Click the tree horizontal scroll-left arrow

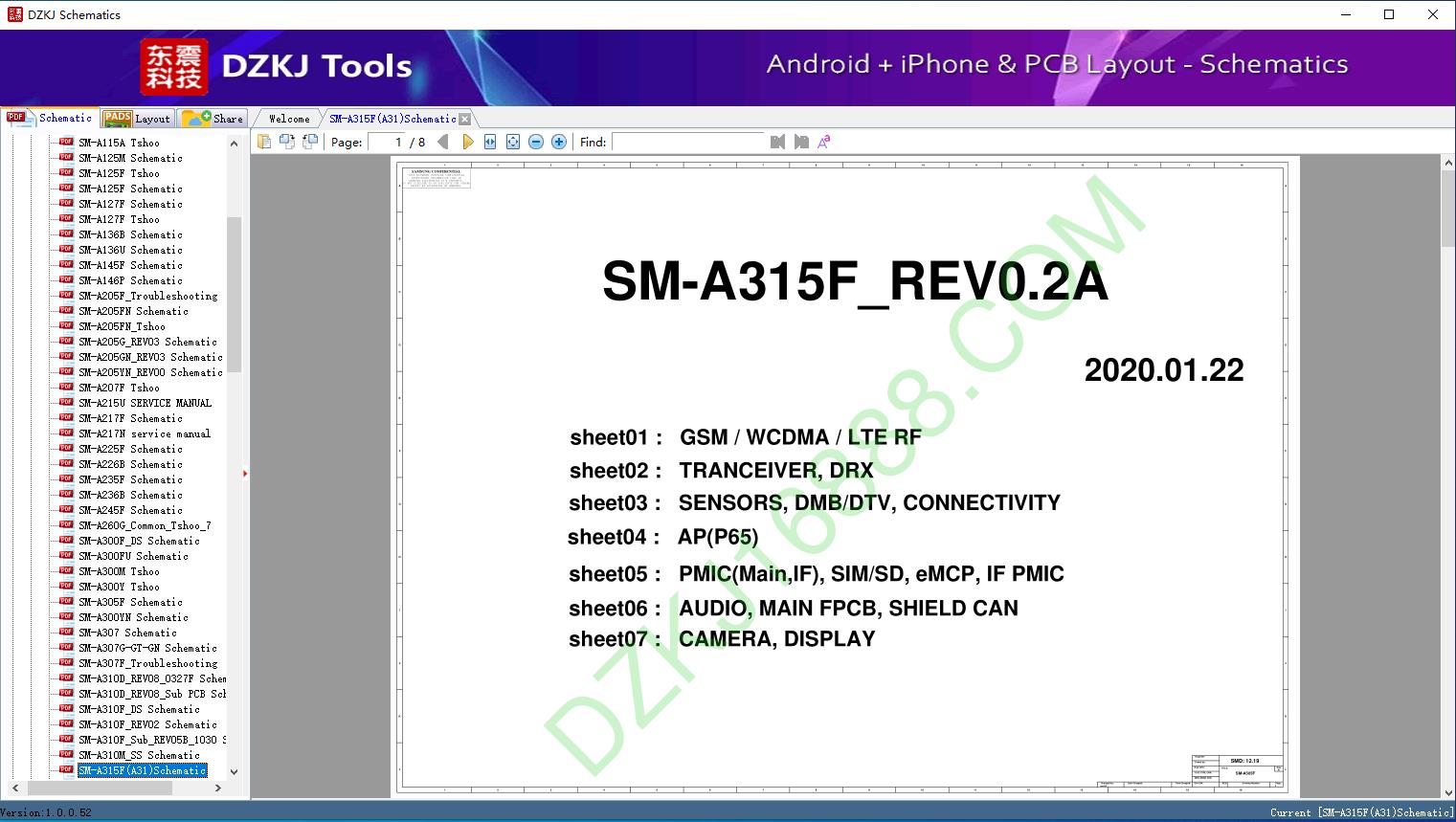(14, 789)
